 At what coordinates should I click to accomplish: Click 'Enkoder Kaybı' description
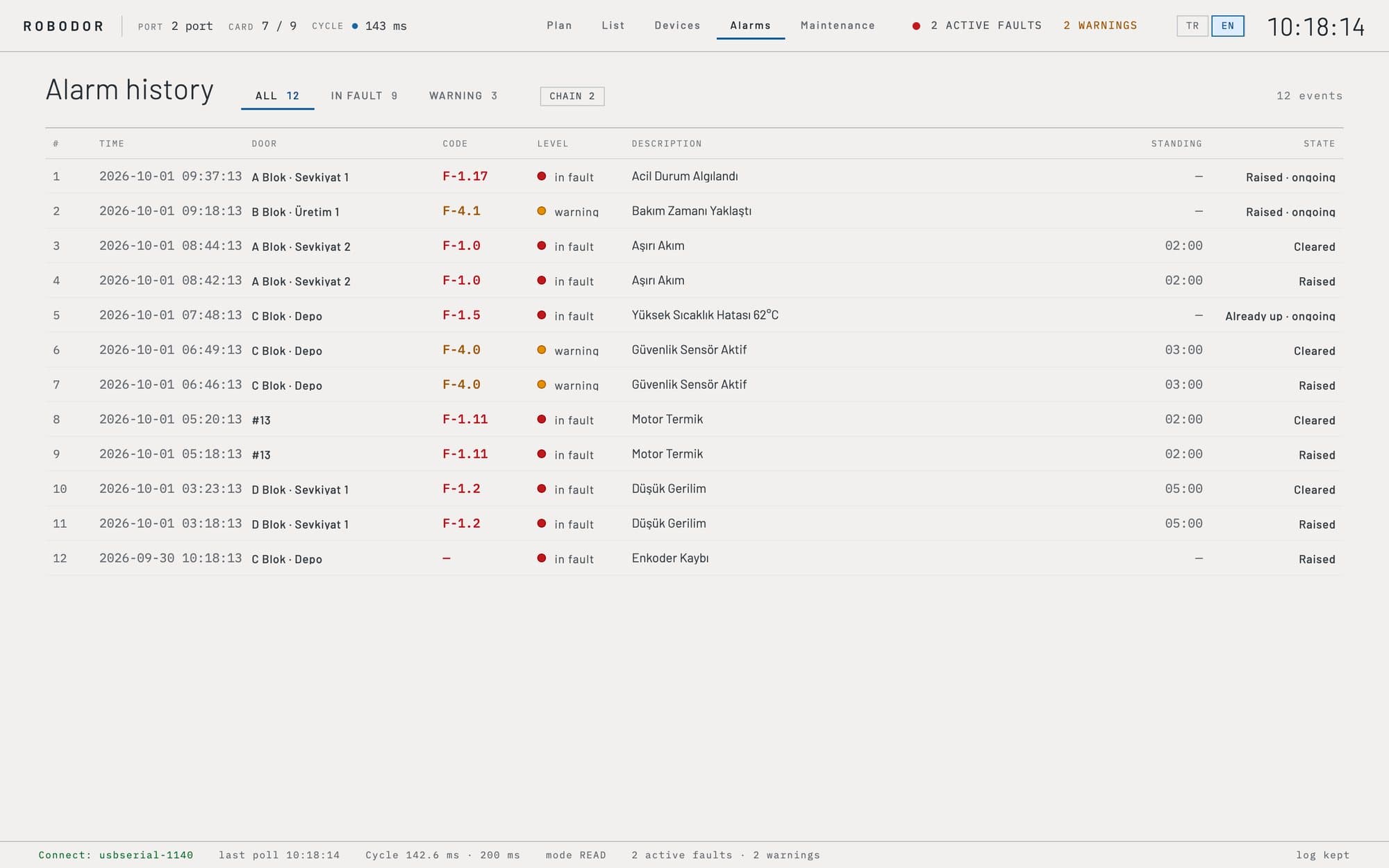[x=670, y=558]
